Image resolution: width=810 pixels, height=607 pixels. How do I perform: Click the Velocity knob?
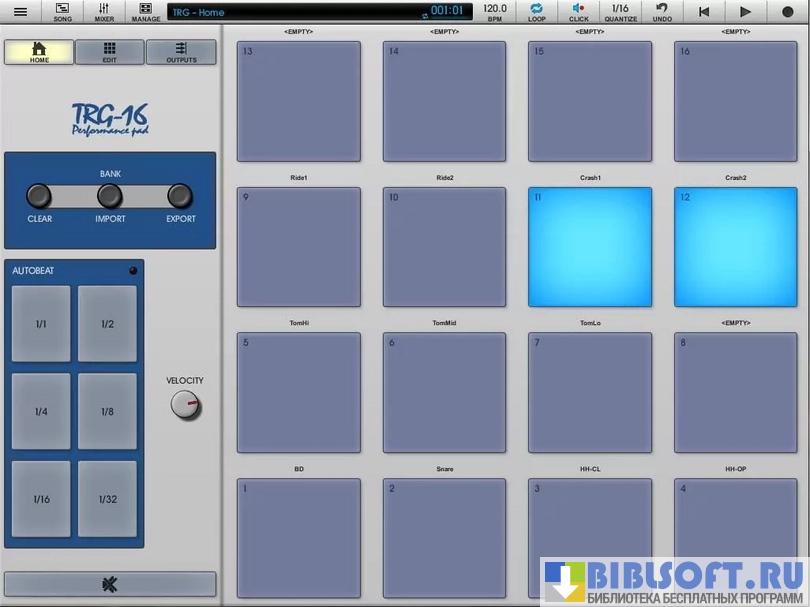click(185, 405)
